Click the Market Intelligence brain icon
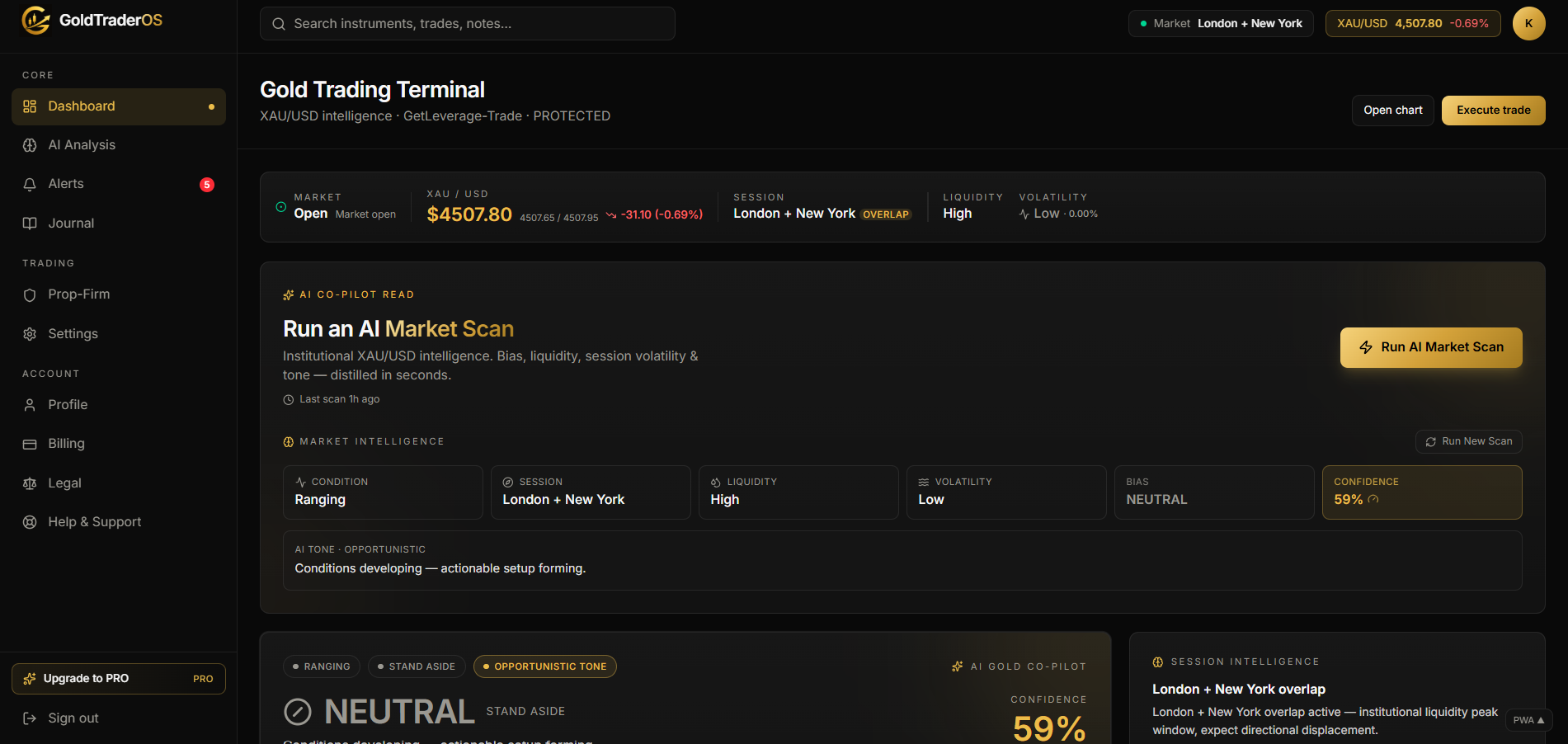 tap(289, 442)
